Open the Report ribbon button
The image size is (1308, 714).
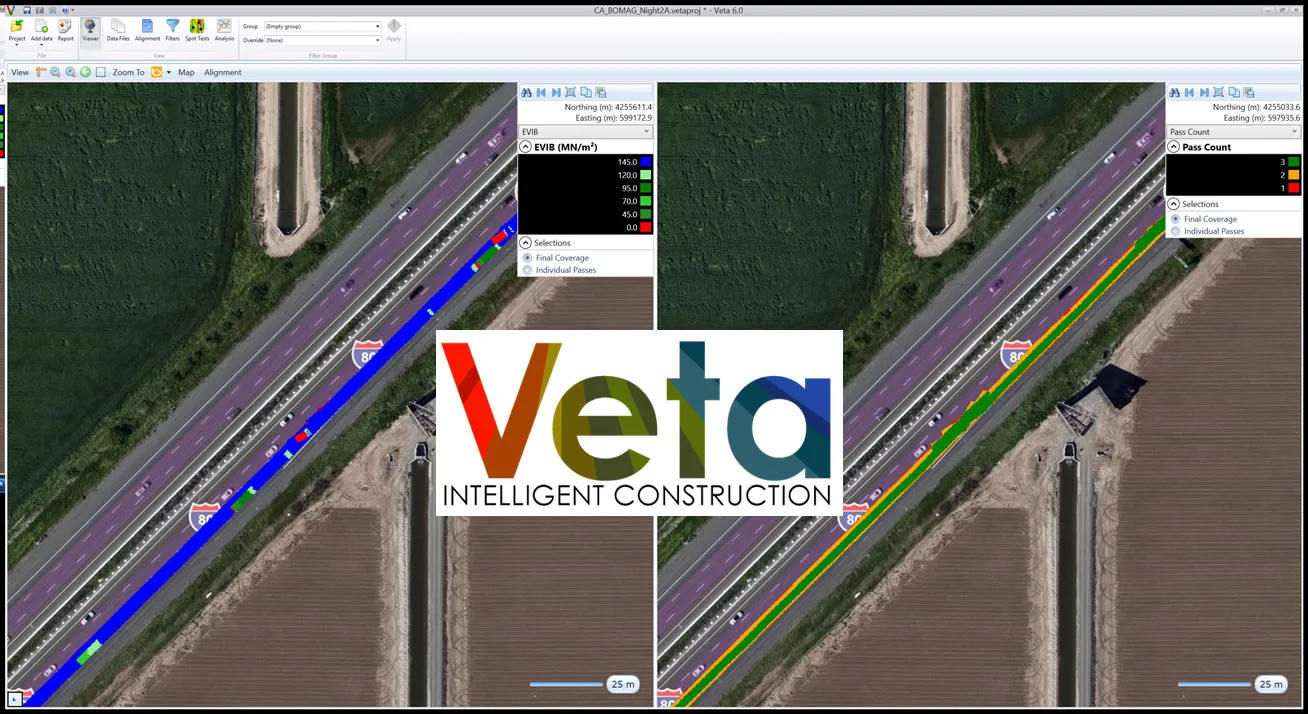[65, 30]
